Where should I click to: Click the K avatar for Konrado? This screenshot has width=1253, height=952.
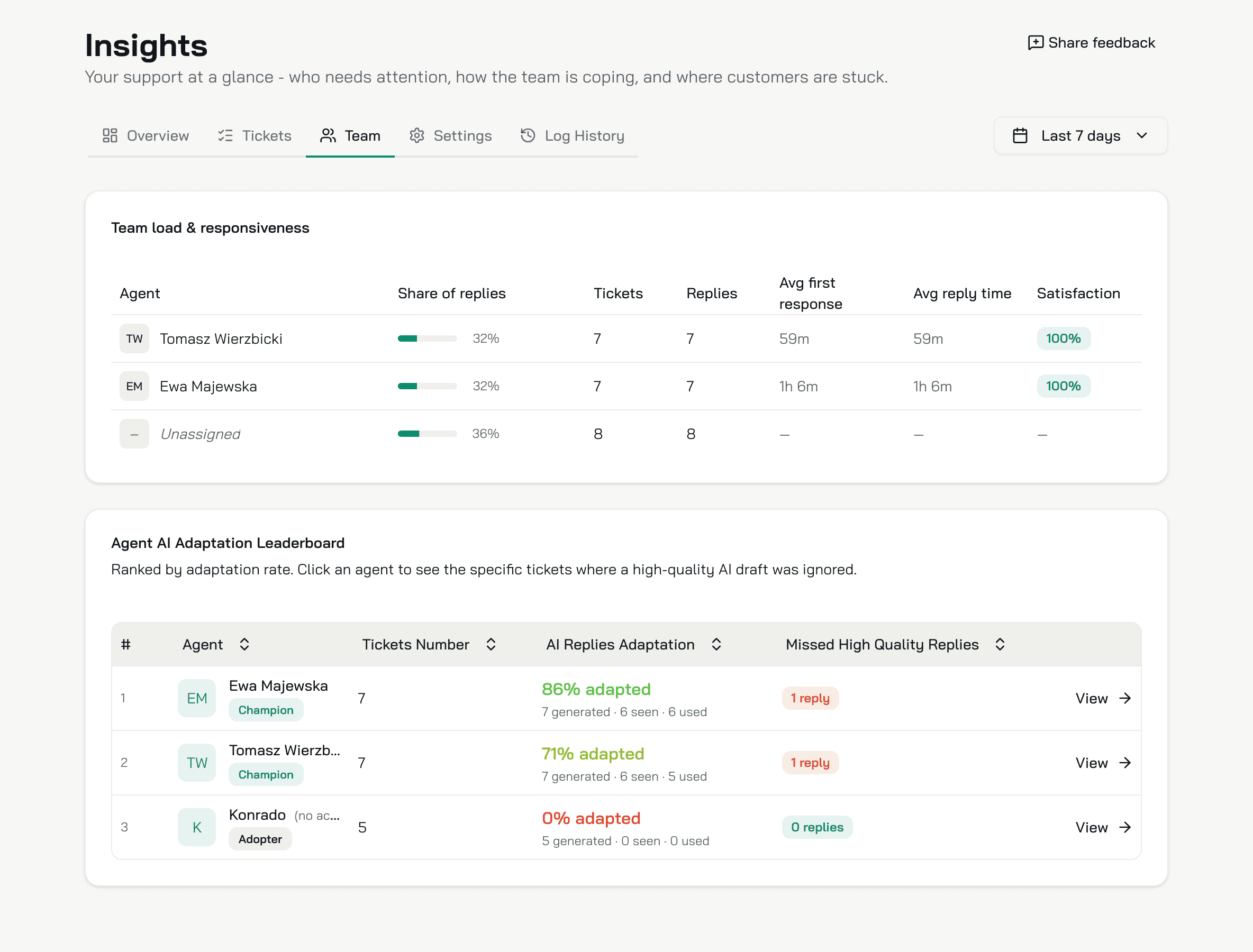pos(197,827)
